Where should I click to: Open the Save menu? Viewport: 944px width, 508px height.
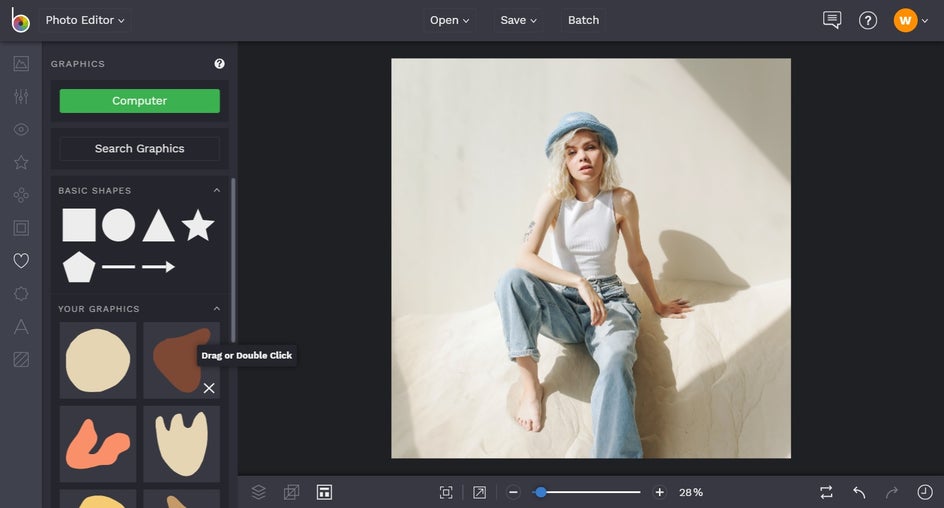point(518,20)
